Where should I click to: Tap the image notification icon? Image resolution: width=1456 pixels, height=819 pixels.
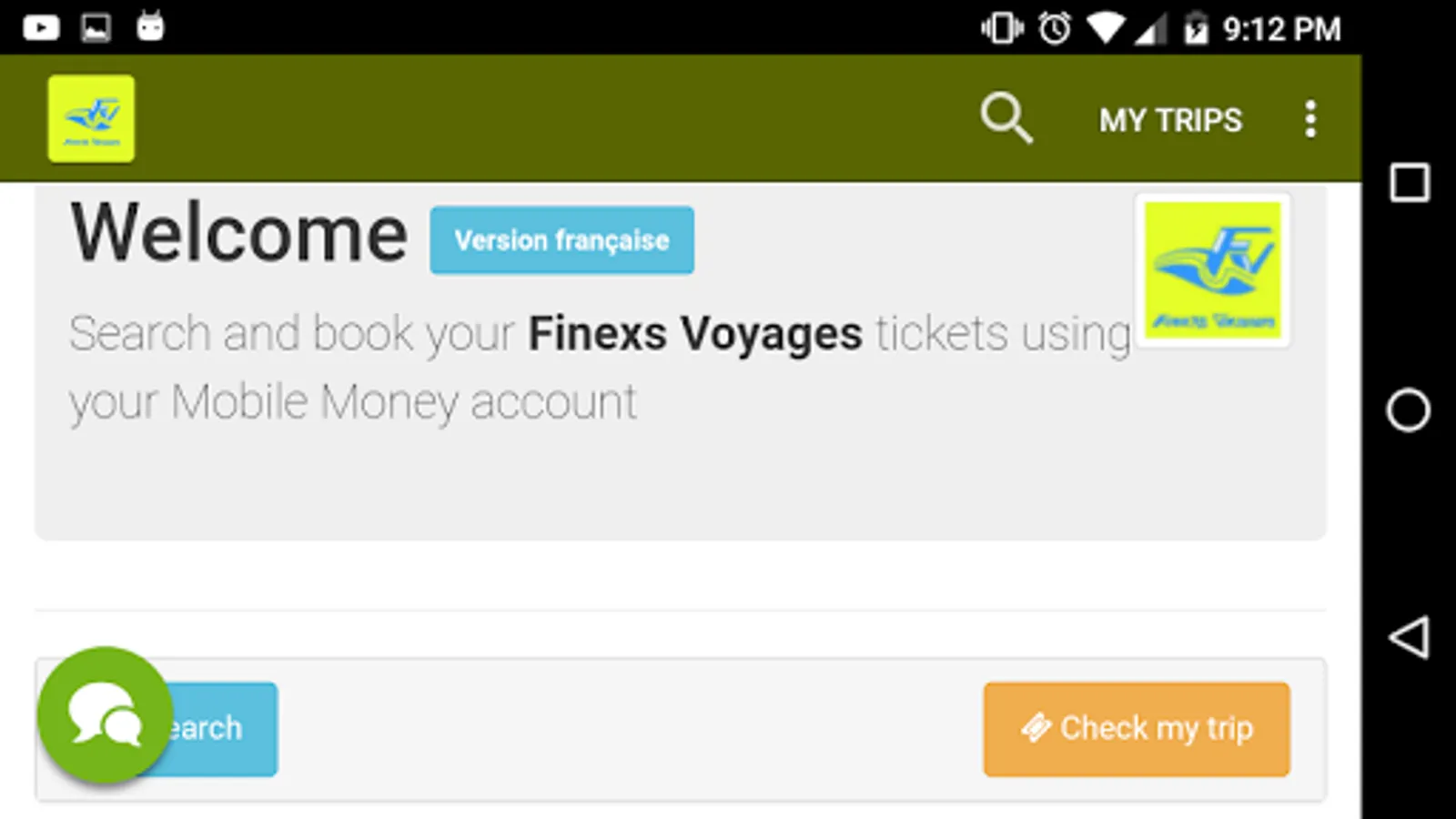click(x=96, y=27)
